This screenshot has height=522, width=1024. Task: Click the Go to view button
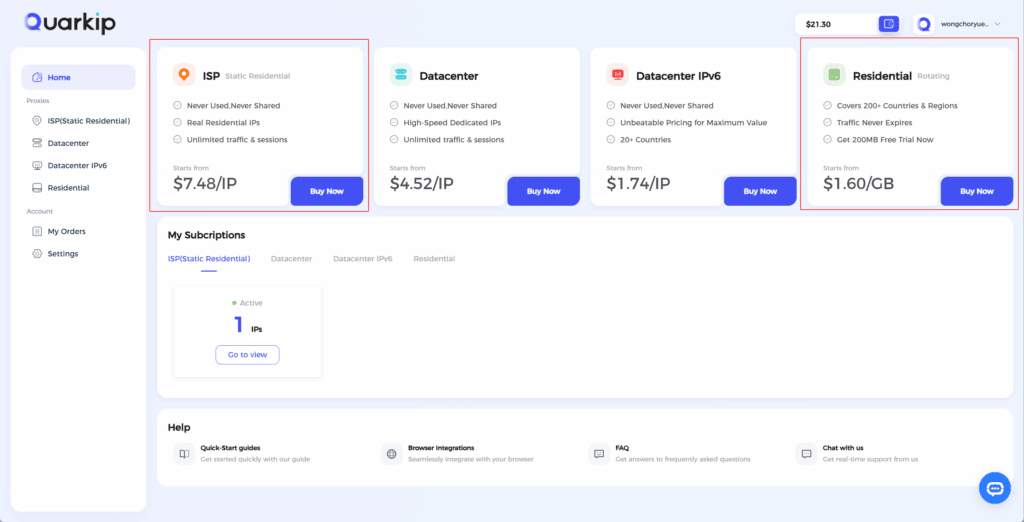[248, 355]
